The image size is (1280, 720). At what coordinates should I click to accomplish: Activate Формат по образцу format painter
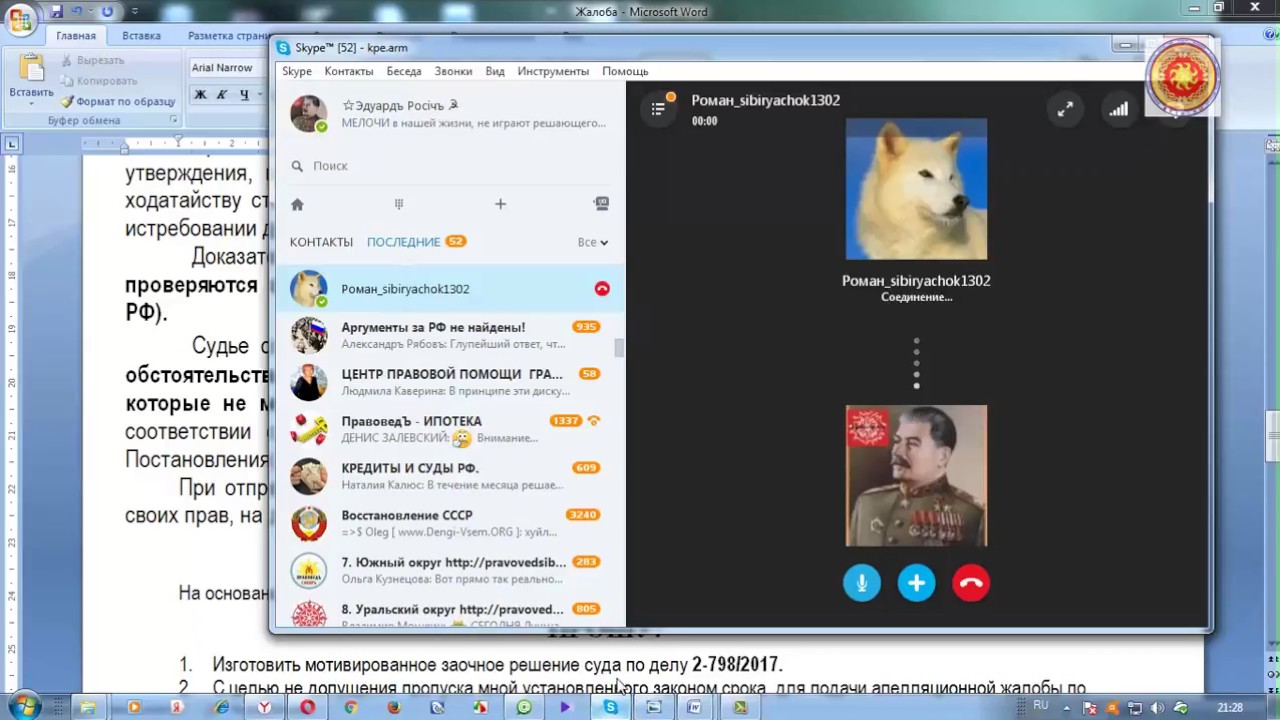118,101
